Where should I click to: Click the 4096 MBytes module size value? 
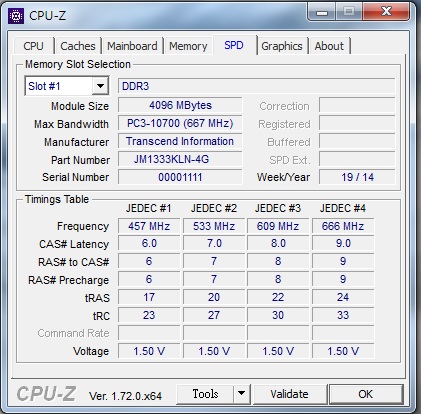(x=180, y=105)
